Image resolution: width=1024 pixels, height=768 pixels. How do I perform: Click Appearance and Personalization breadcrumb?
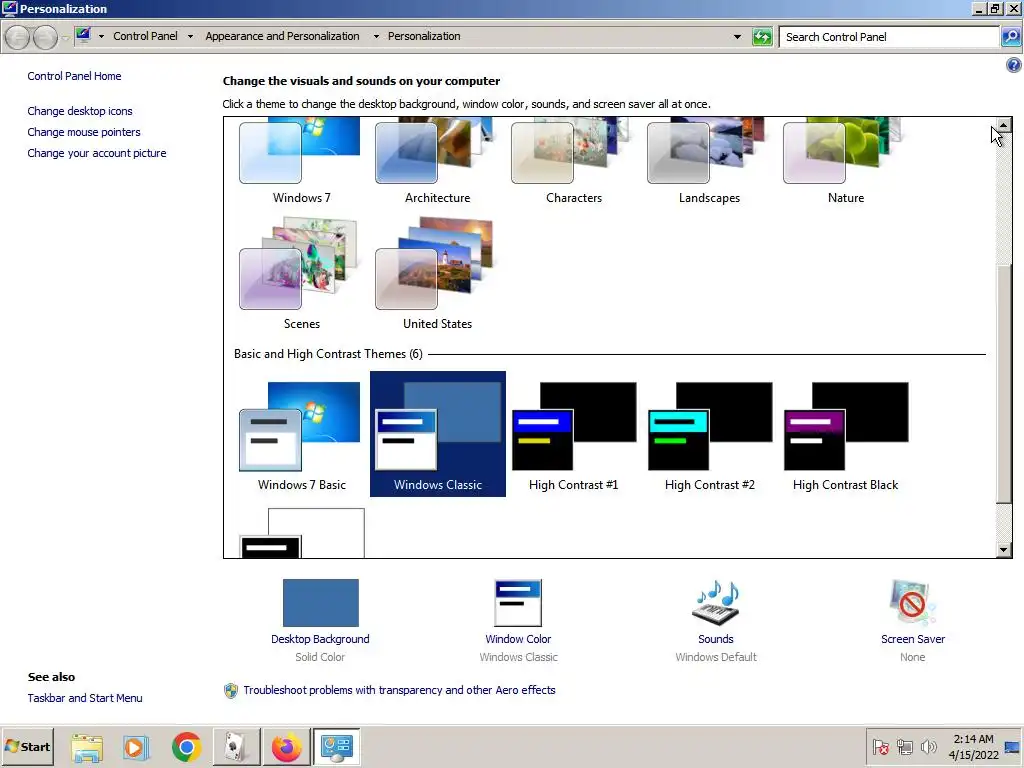pos(282,36)
